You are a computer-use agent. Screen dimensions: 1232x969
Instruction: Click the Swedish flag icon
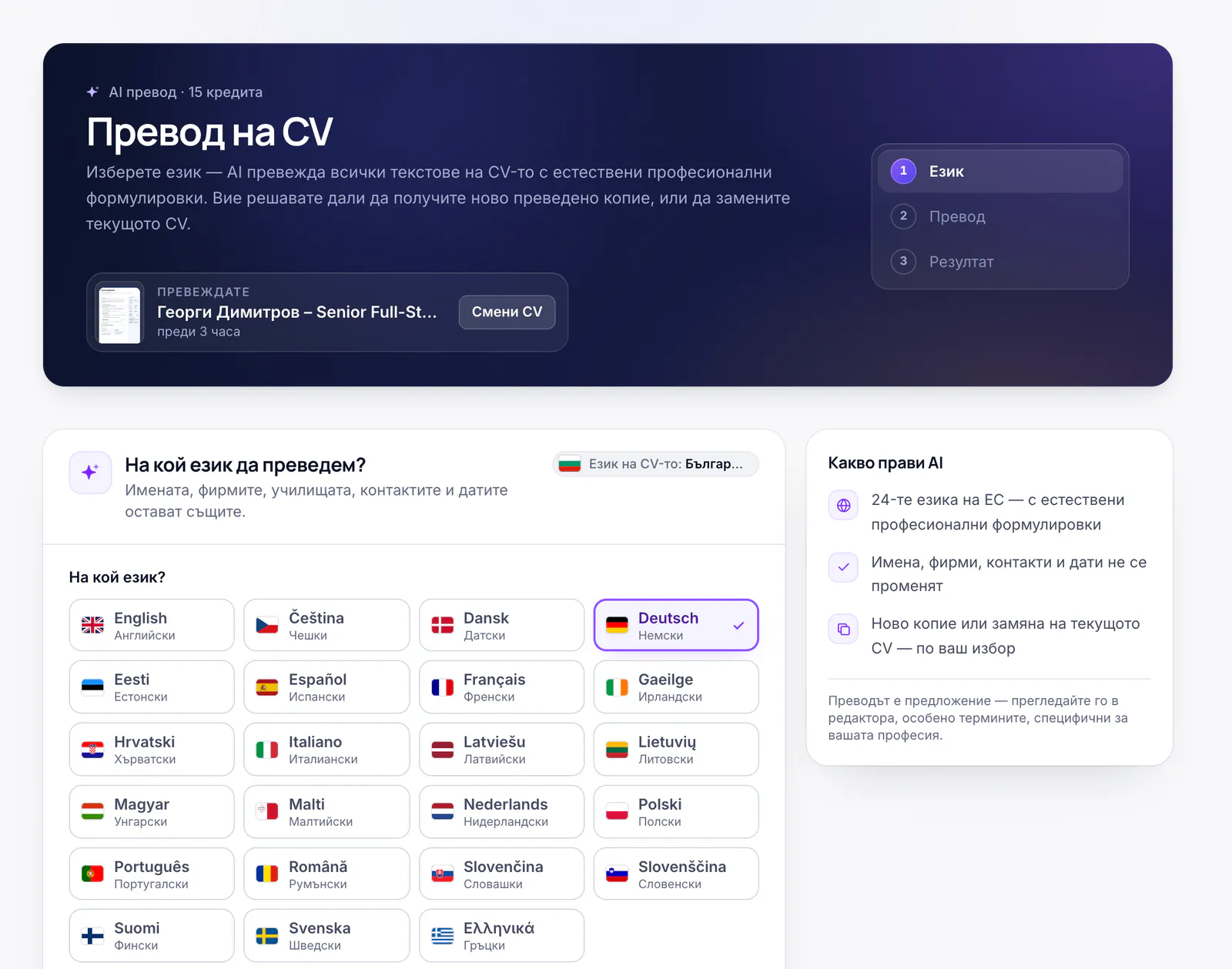click(x=267, y=936)
